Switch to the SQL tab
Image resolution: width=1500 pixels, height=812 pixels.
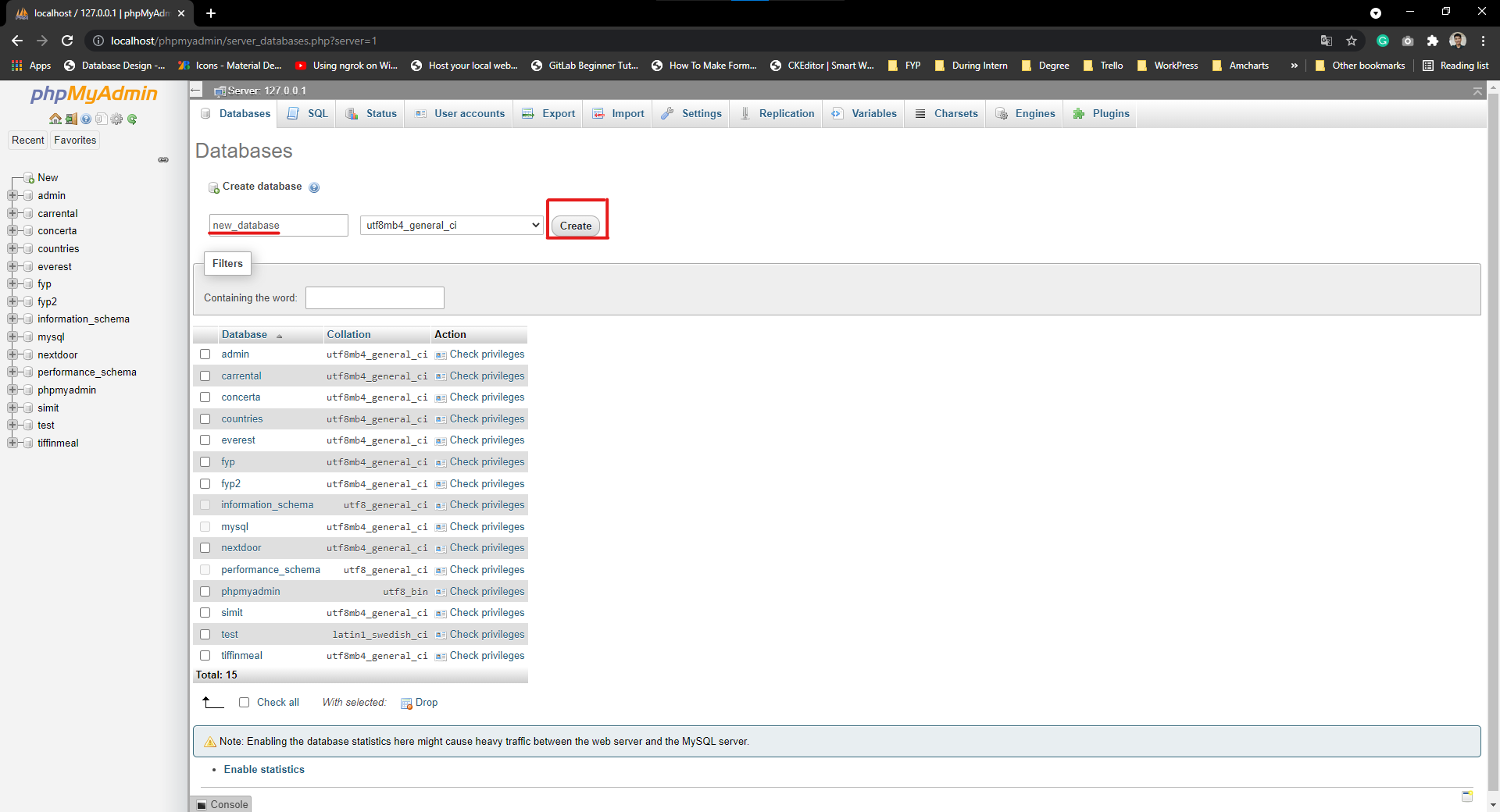pos(316,113)
